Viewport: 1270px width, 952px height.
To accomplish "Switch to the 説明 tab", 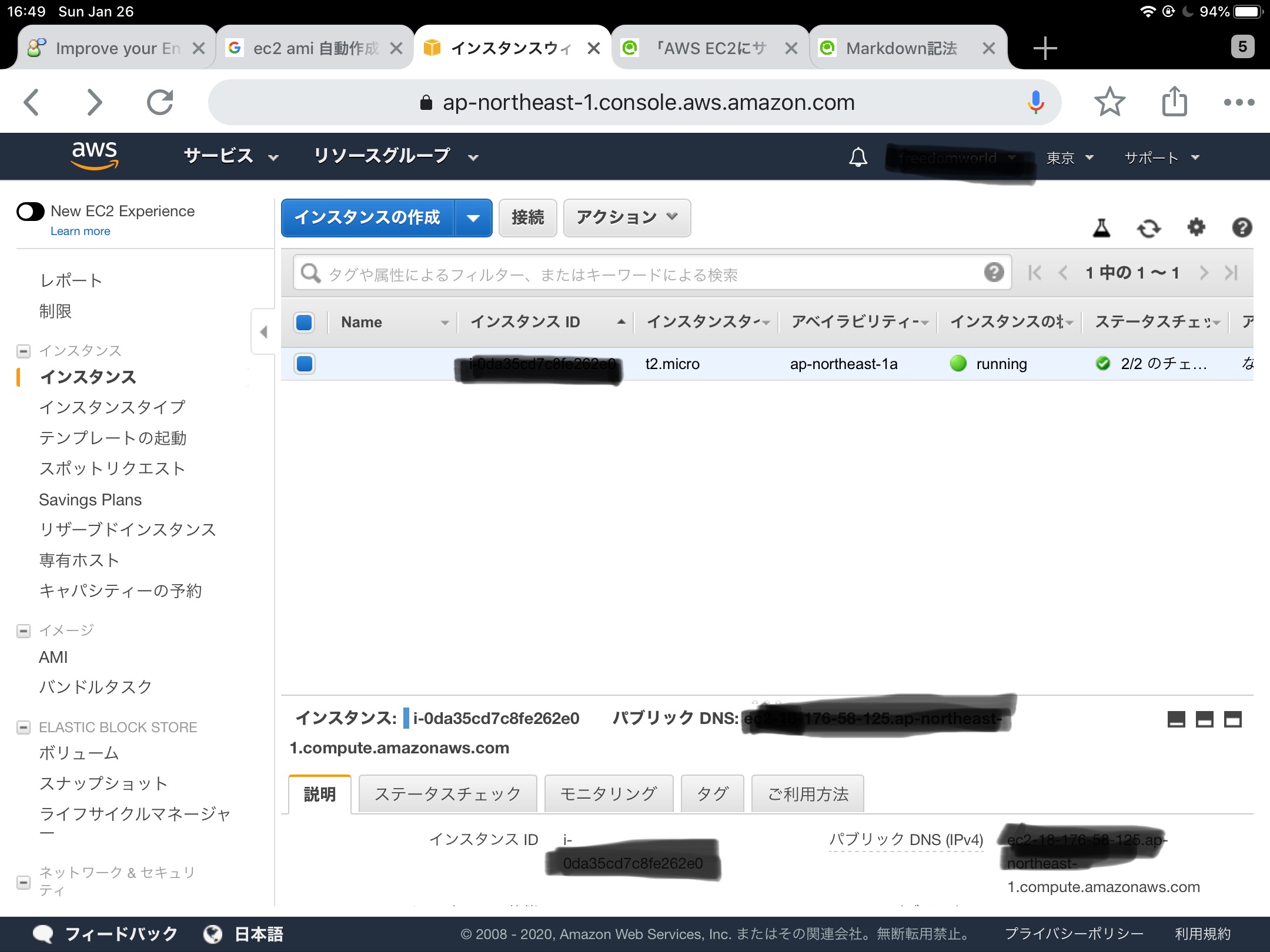I will [x=320, y=795].
